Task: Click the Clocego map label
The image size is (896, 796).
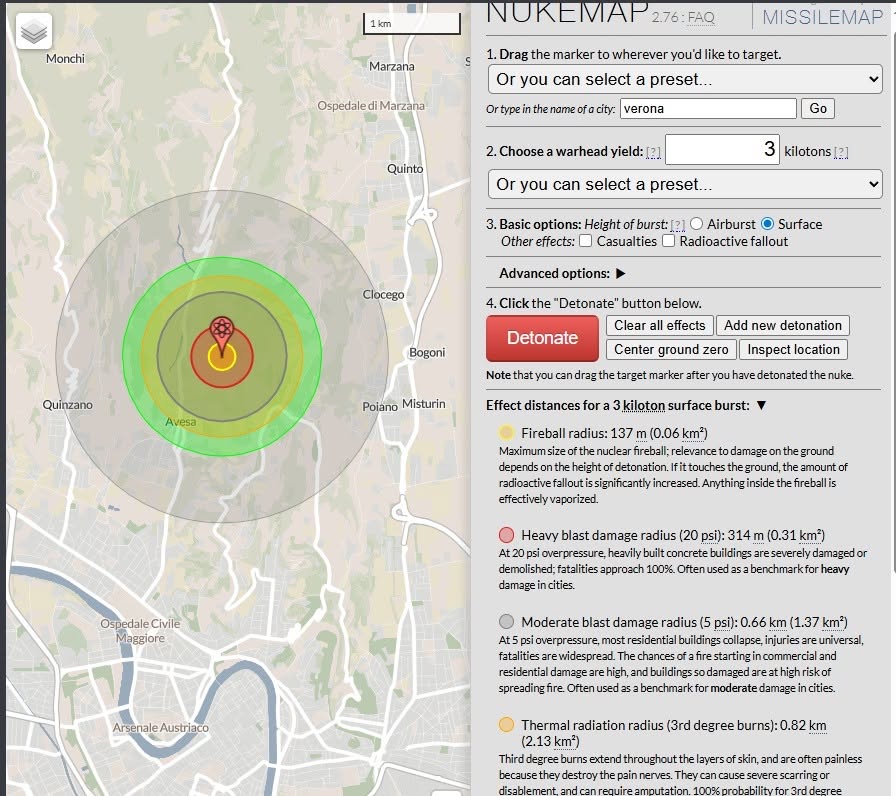Action: tap(383, 294)
